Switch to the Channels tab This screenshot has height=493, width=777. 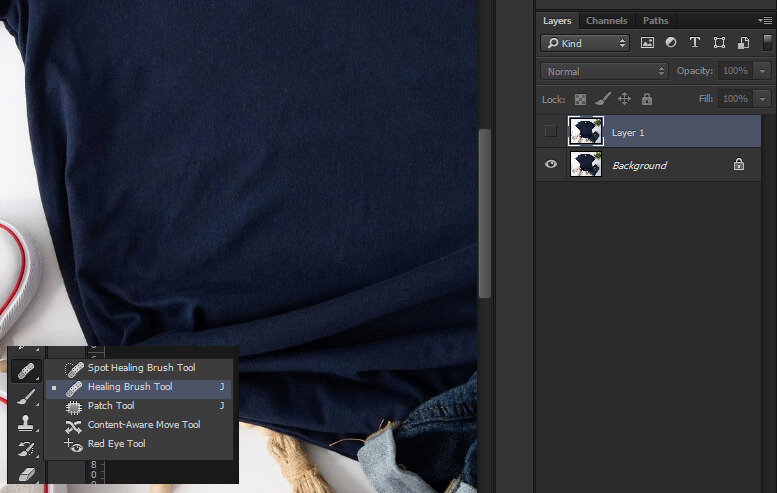[606, 20]
